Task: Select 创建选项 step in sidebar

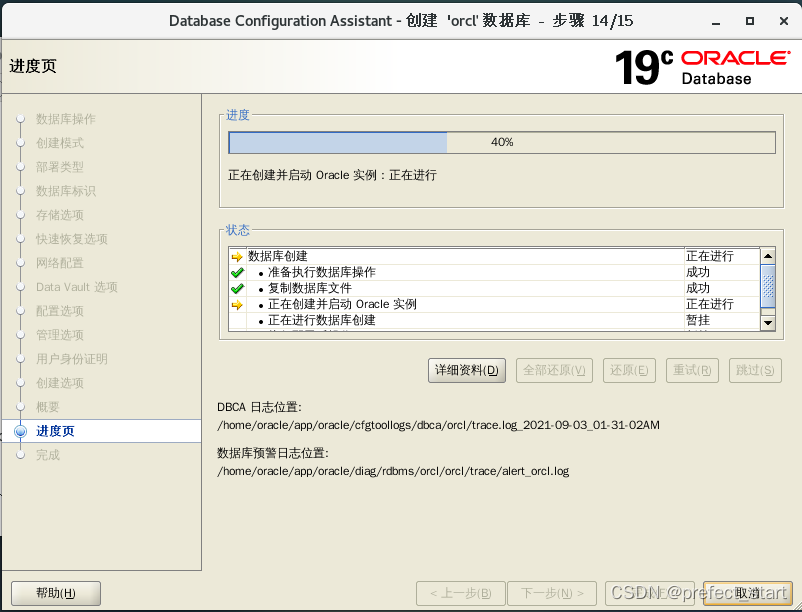Action: 59,383
